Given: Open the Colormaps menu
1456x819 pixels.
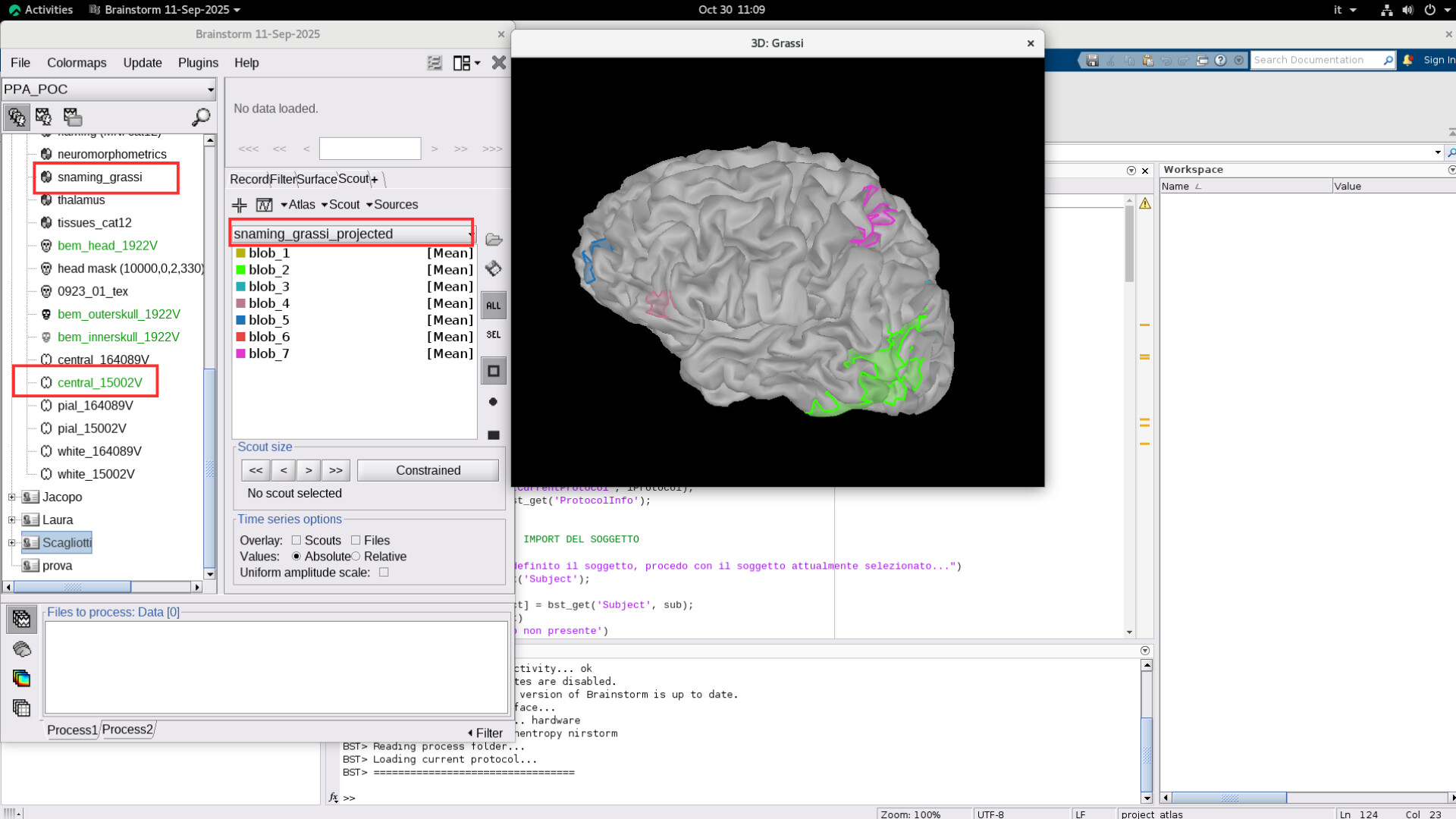Looking at the screenshot, I should 77,63.
